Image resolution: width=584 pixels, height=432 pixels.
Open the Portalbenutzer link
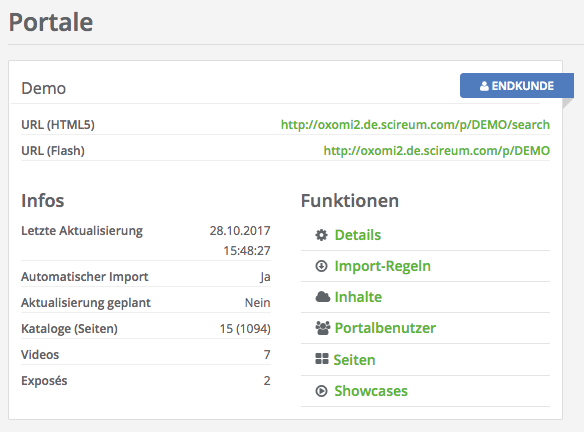[x=385, y=328]
